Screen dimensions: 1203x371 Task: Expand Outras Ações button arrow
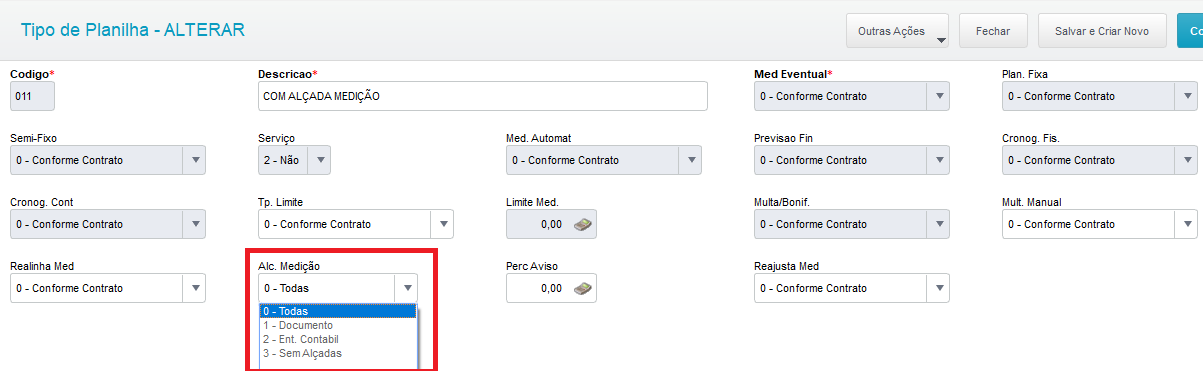point(941,41)
